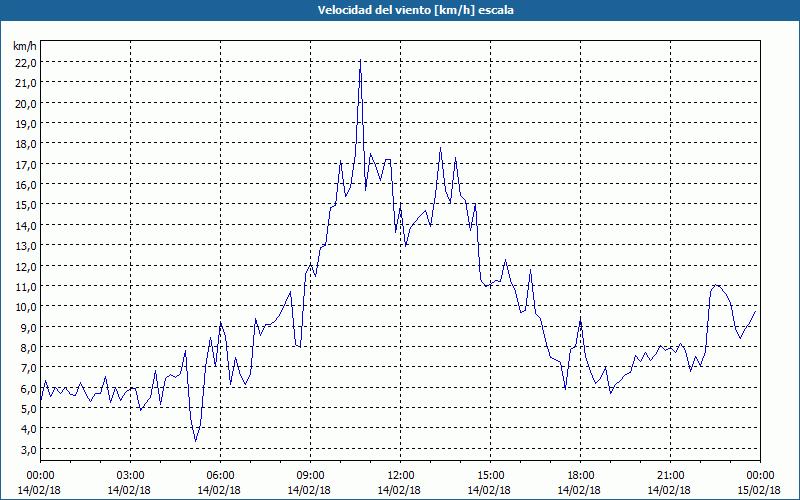The image size is (800, 500).
Task: Click the '00:00' time label above 14/02/18
Action: point(40,476)
